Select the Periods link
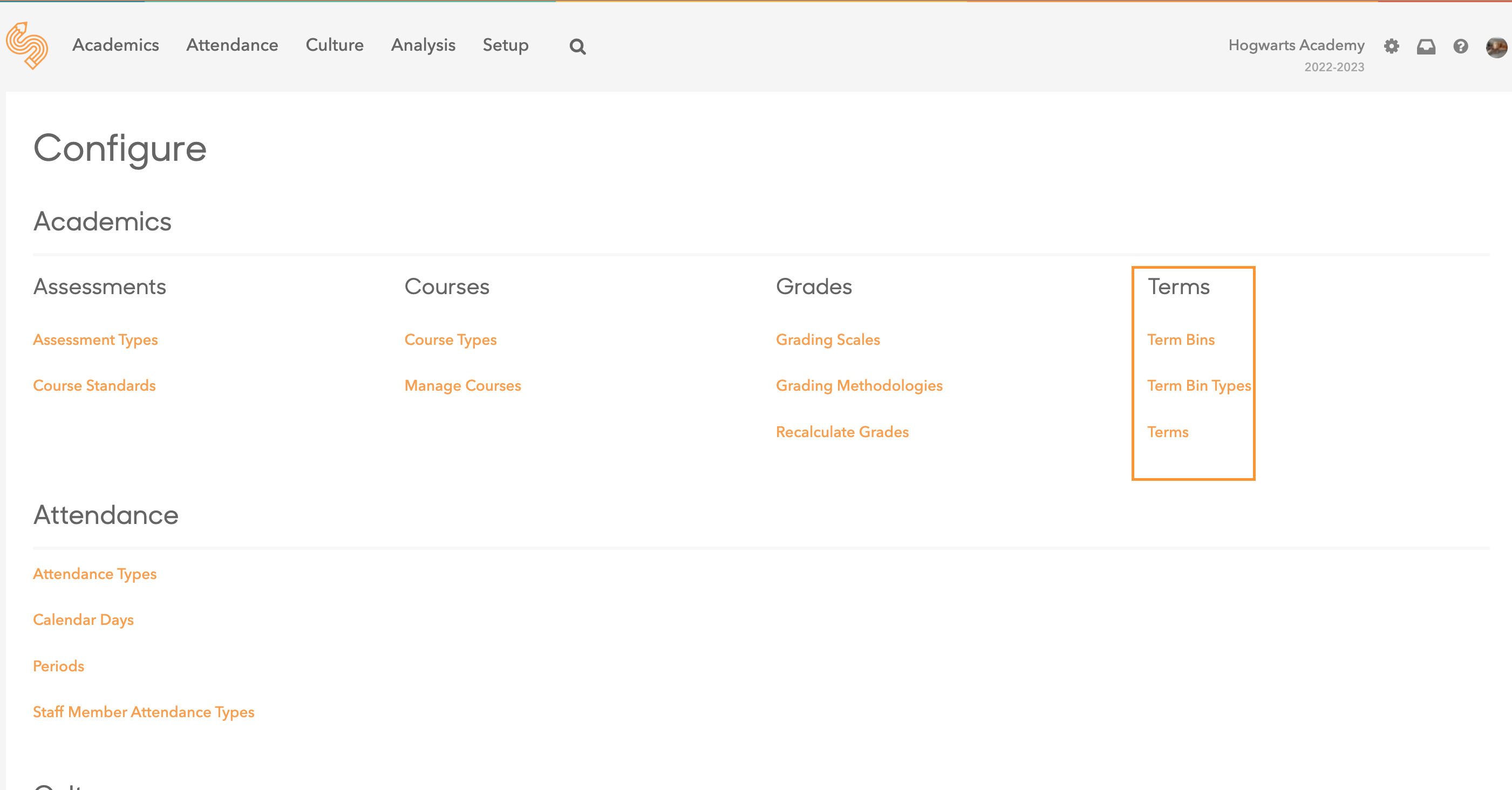The image size is (1512, 790). click(x=59, y=666)
